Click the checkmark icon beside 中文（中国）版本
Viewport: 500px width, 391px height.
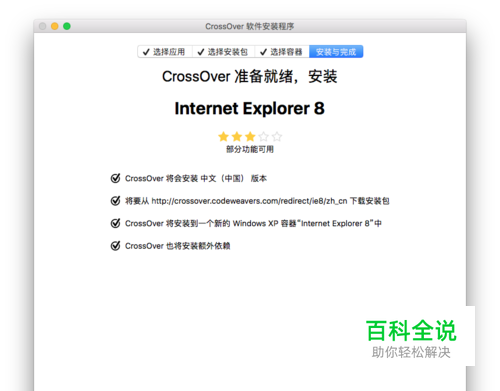coord(115,178)
